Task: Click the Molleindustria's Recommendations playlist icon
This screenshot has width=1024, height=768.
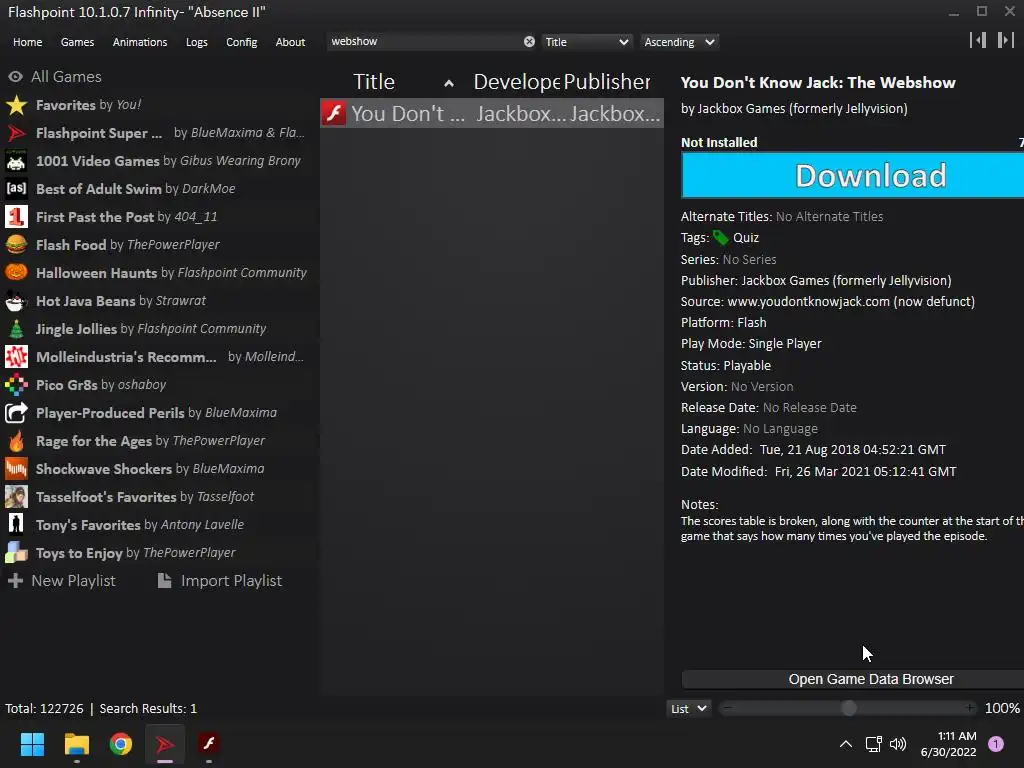Action: tap(16, 357)
